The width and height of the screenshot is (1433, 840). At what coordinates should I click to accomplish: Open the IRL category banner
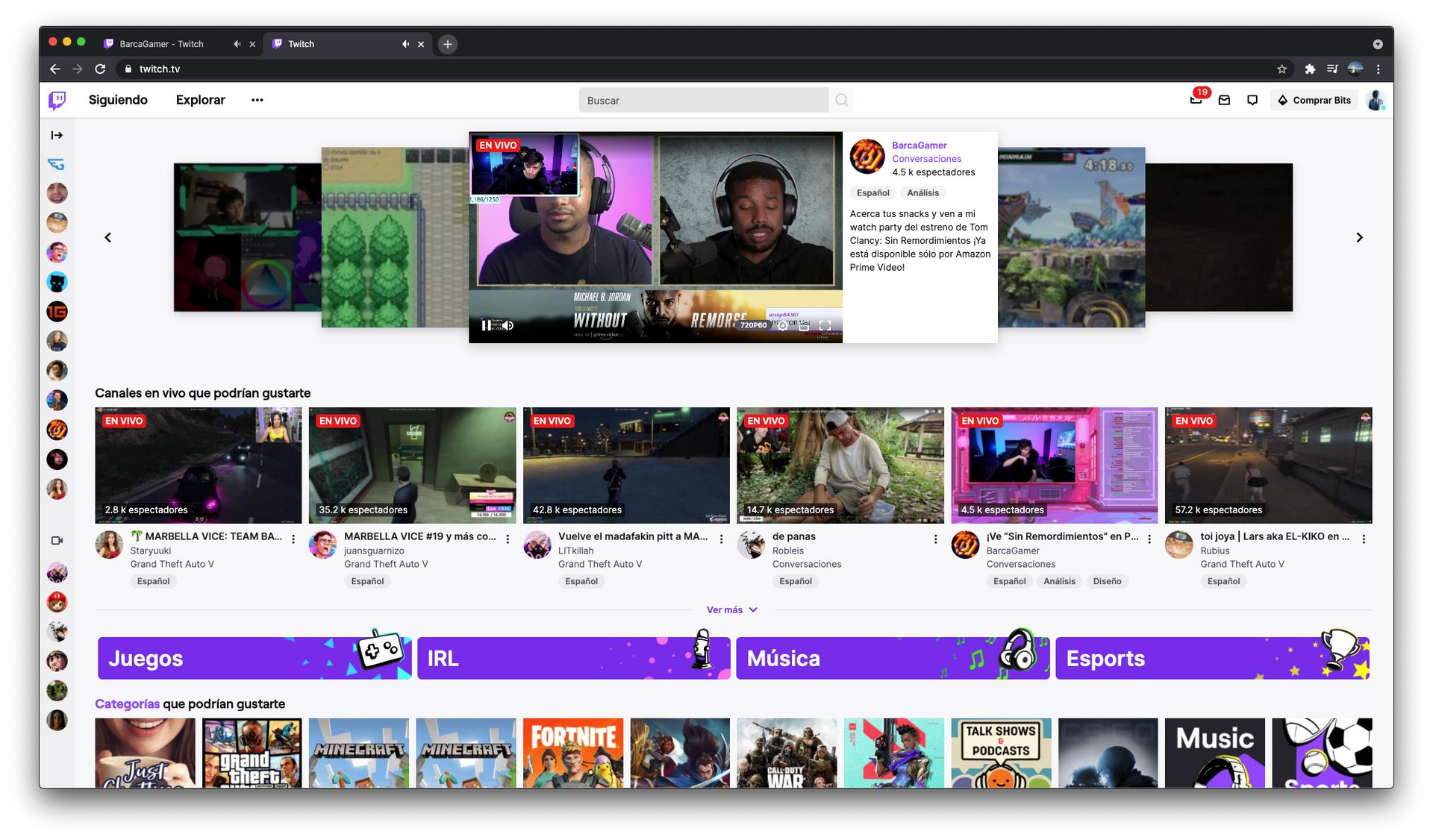click(x=573, y=658)
